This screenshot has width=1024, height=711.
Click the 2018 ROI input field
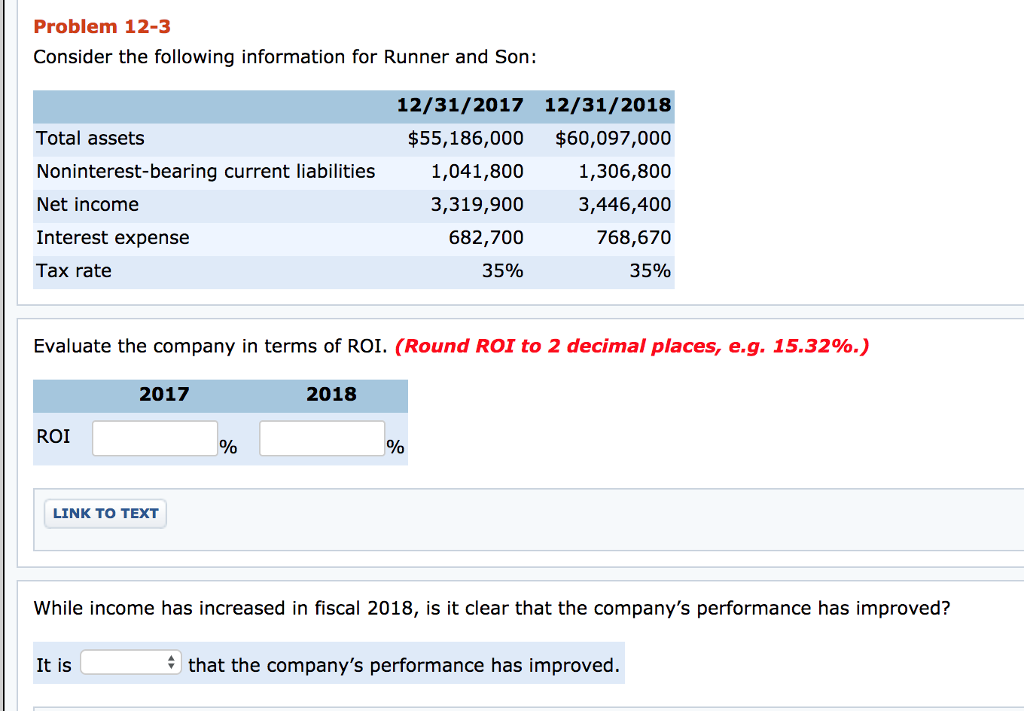coord(321,439)
